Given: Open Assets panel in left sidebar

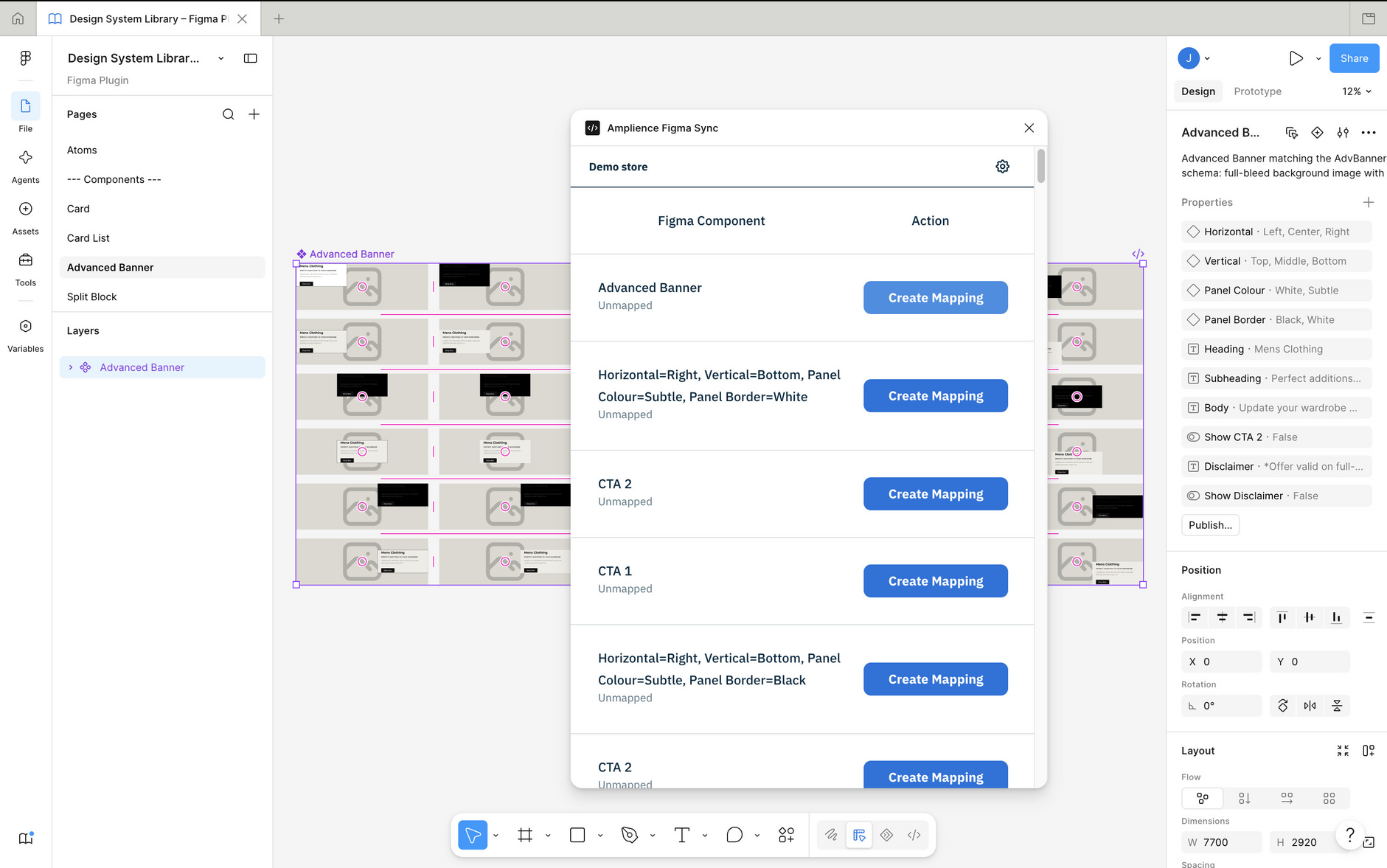Looking at the screenshot, I should [26, 218].
